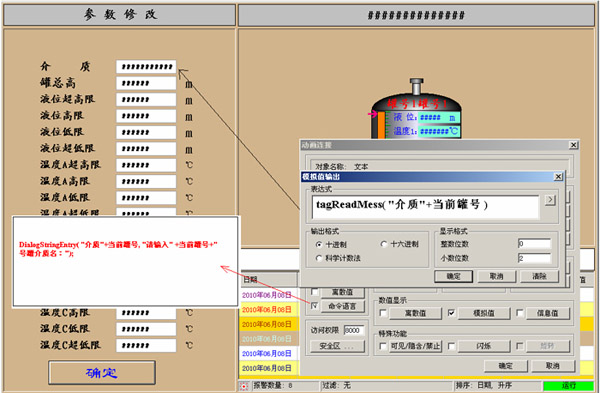The image size is (600, 393).
Task: Close the 模拟值输出 dialog
Action: pos(558,176)
